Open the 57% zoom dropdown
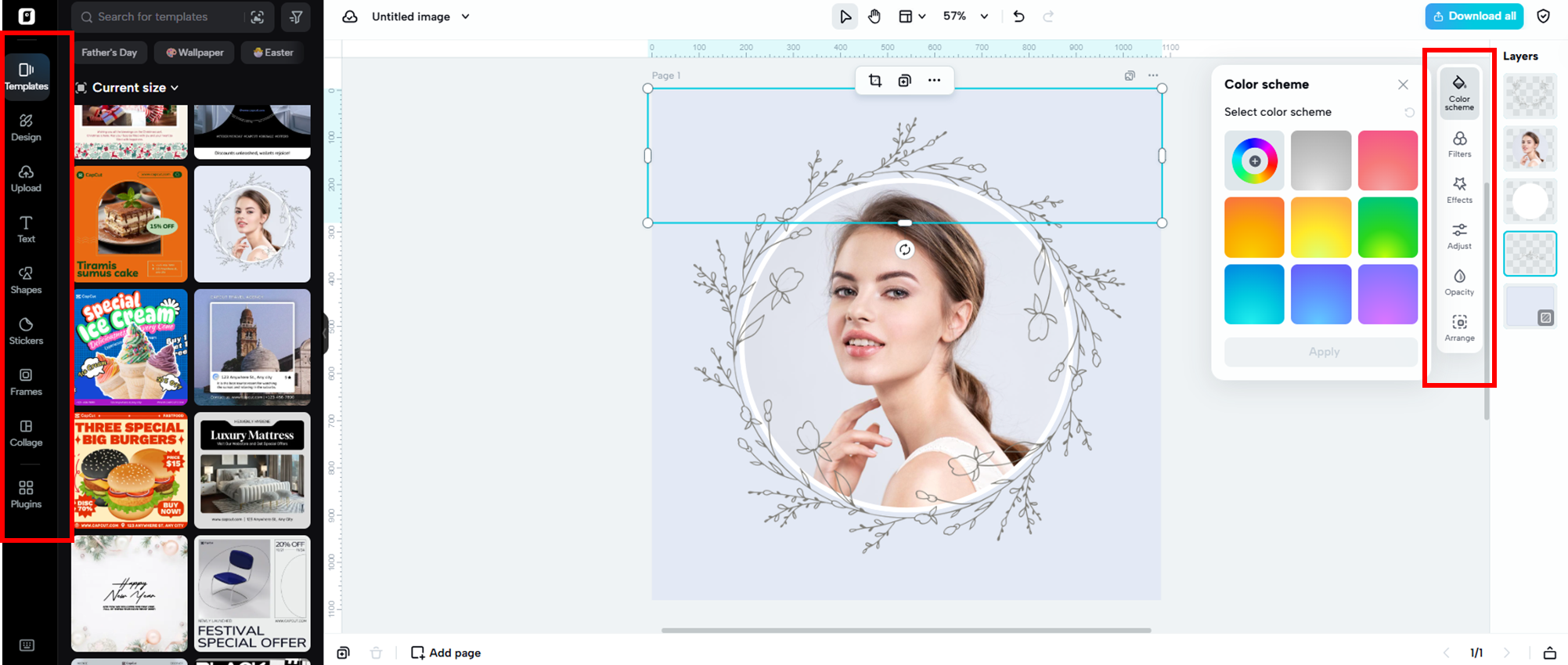 [x=965, y=16]
